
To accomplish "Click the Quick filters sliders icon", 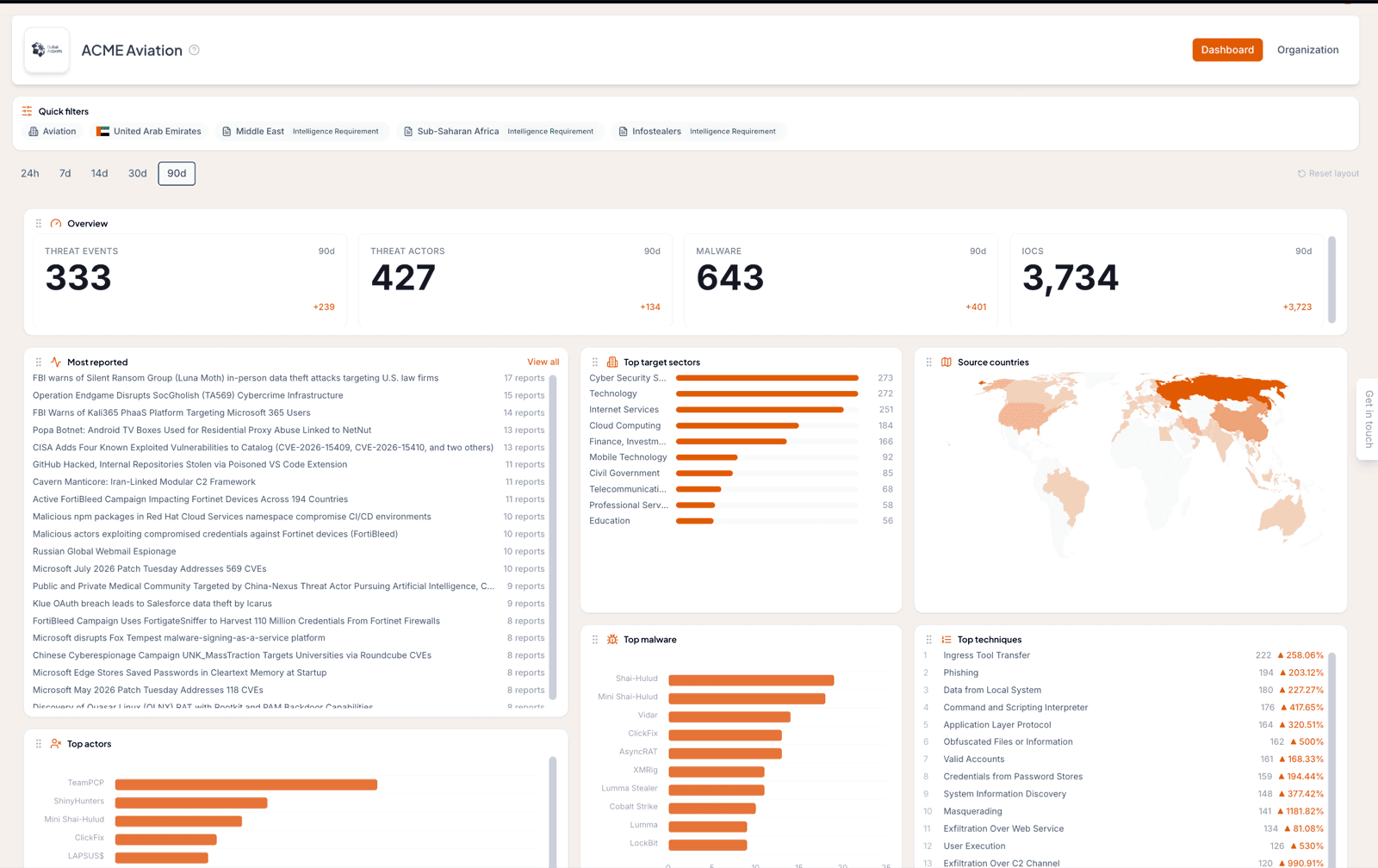I will click(28, 111).
